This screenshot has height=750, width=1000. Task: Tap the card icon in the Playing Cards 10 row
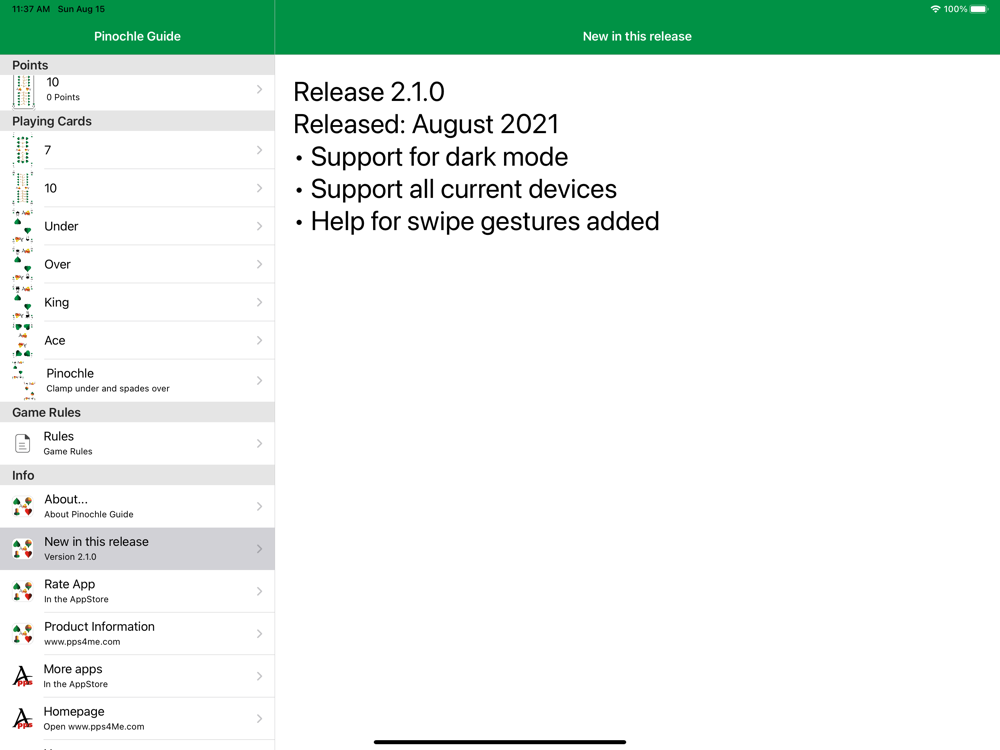pos(22,188)
